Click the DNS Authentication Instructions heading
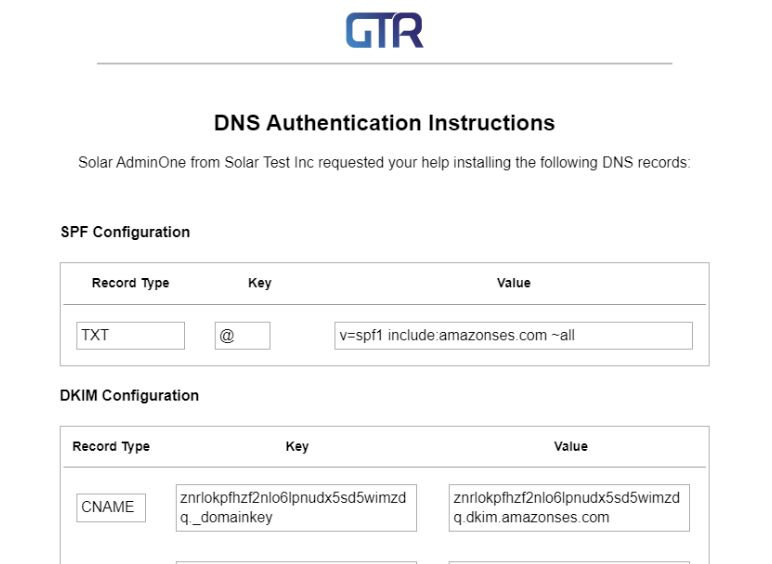The height and width of the screenshot is (564, 772). [x=384, y=124]
